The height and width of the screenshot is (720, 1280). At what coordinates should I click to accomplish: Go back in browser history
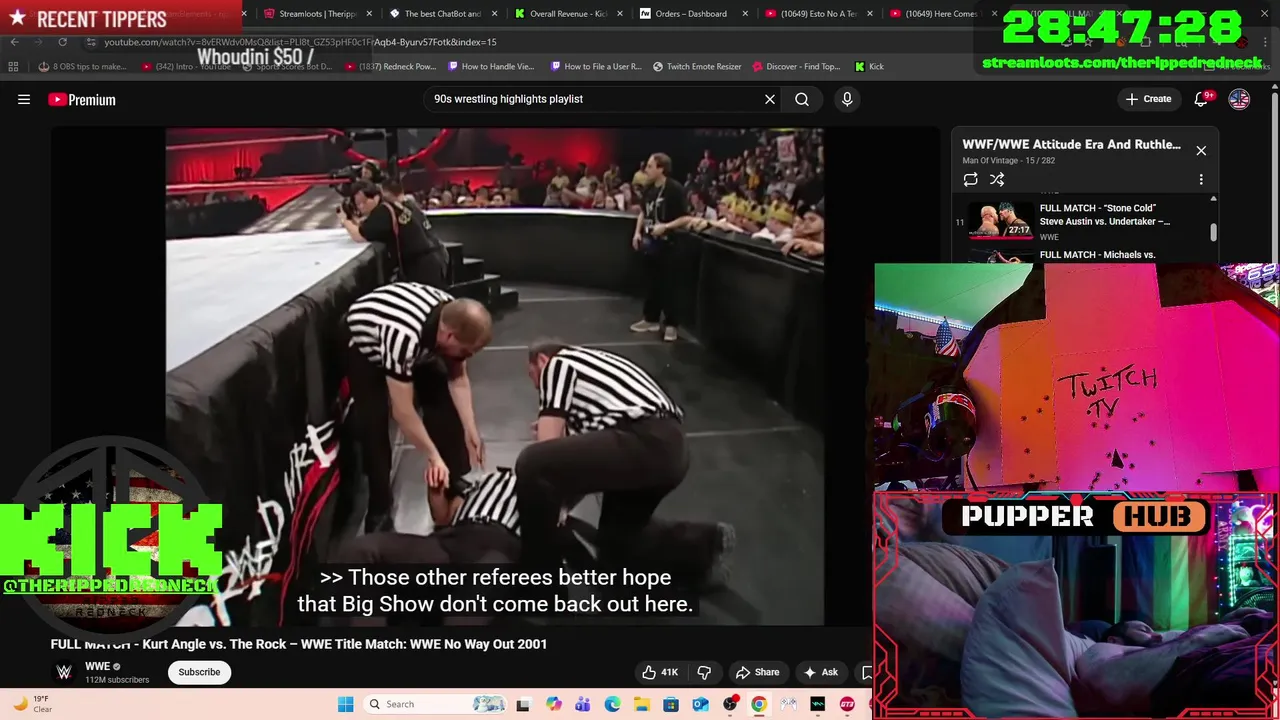click(x=14, y=42)
